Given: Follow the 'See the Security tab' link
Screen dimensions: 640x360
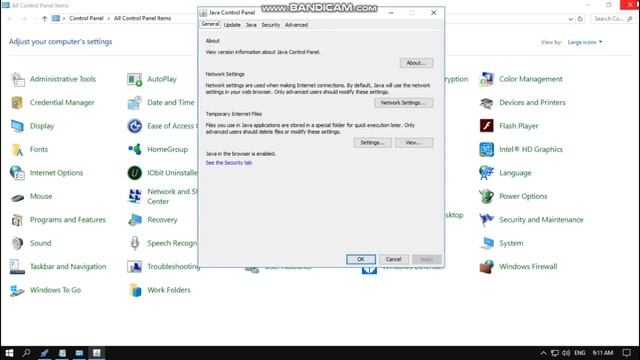Looking at the screenshot, I should point(229,163).
